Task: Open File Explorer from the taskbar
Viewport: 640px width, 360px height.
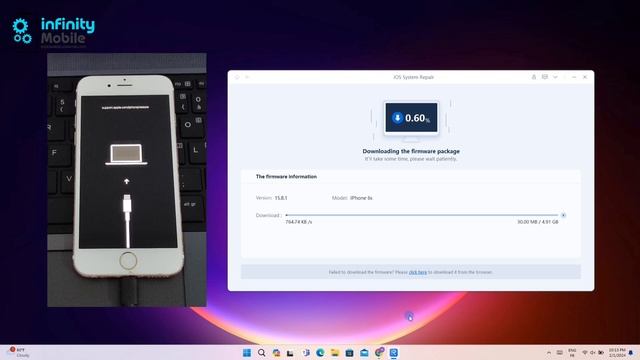Action: [335, 353]
